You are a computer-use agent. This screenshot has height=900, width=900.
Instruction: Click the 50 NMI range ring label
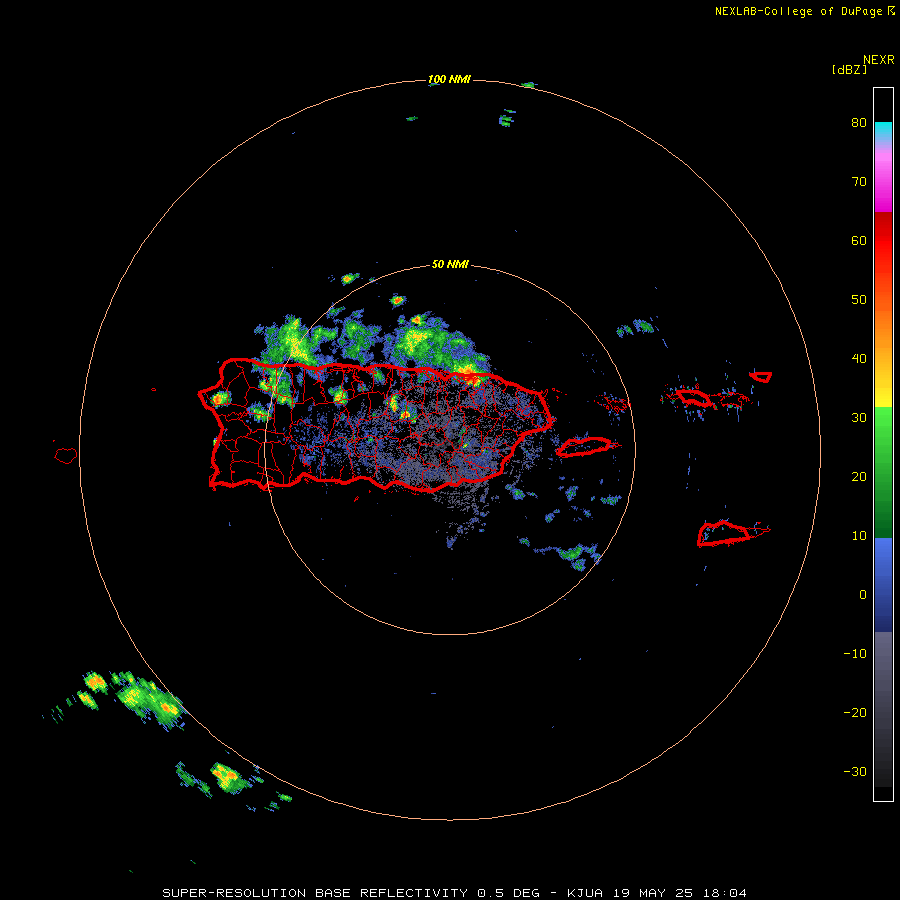click(450, 265)
